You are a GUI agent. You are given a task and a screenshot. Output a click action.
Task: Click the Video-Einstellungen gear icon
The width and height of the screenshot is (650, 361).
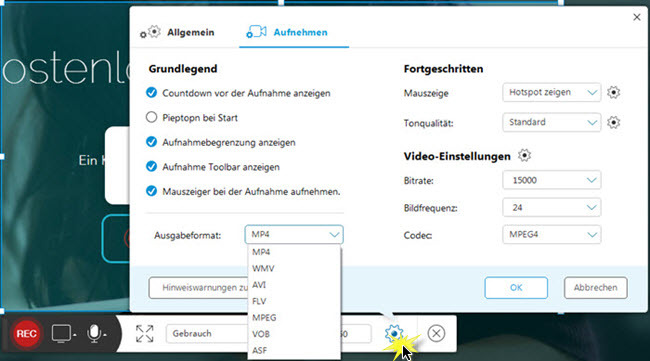point(524,156)
